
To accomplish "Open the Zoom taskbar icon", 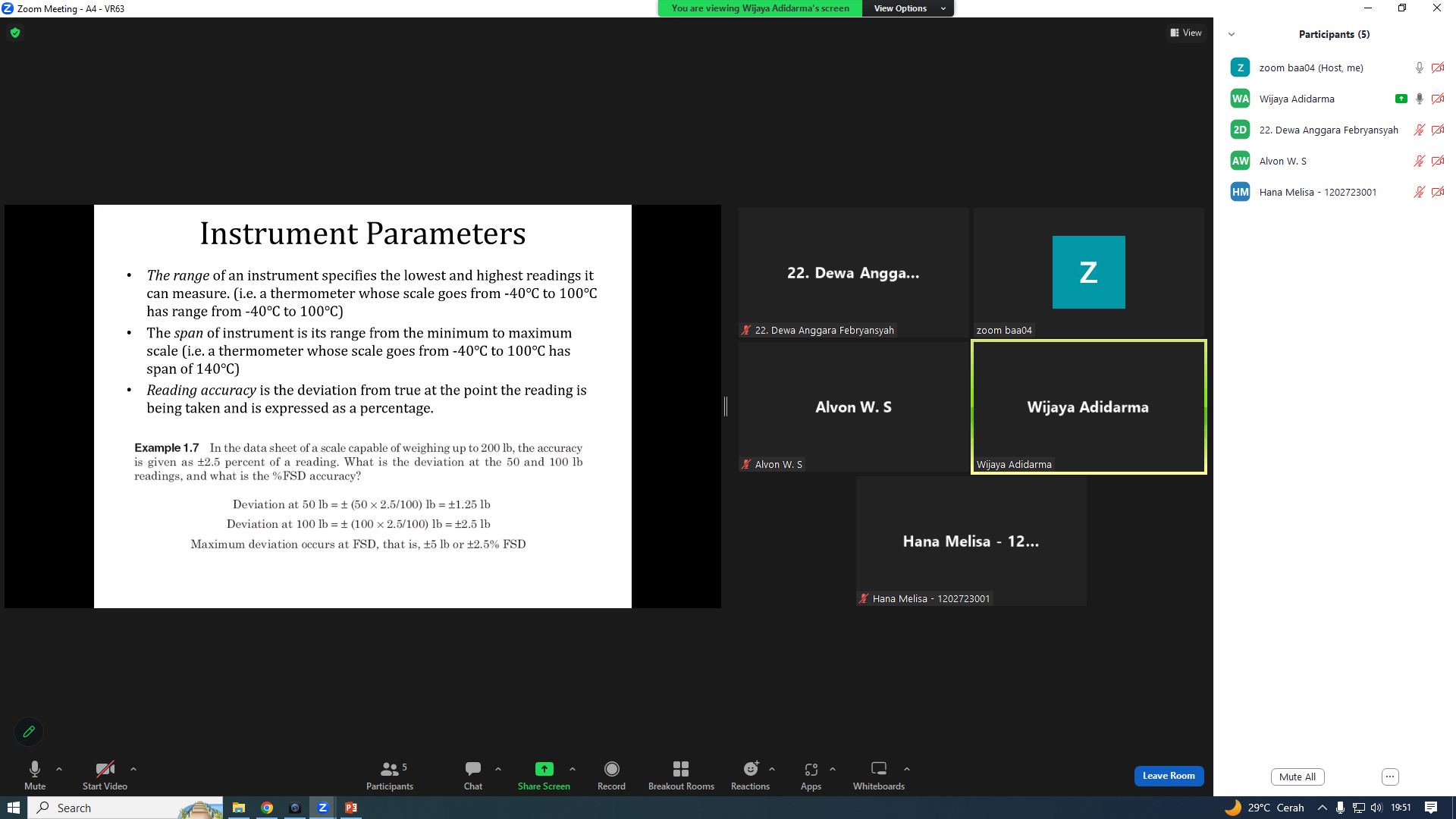I will (x=323, y=808).
